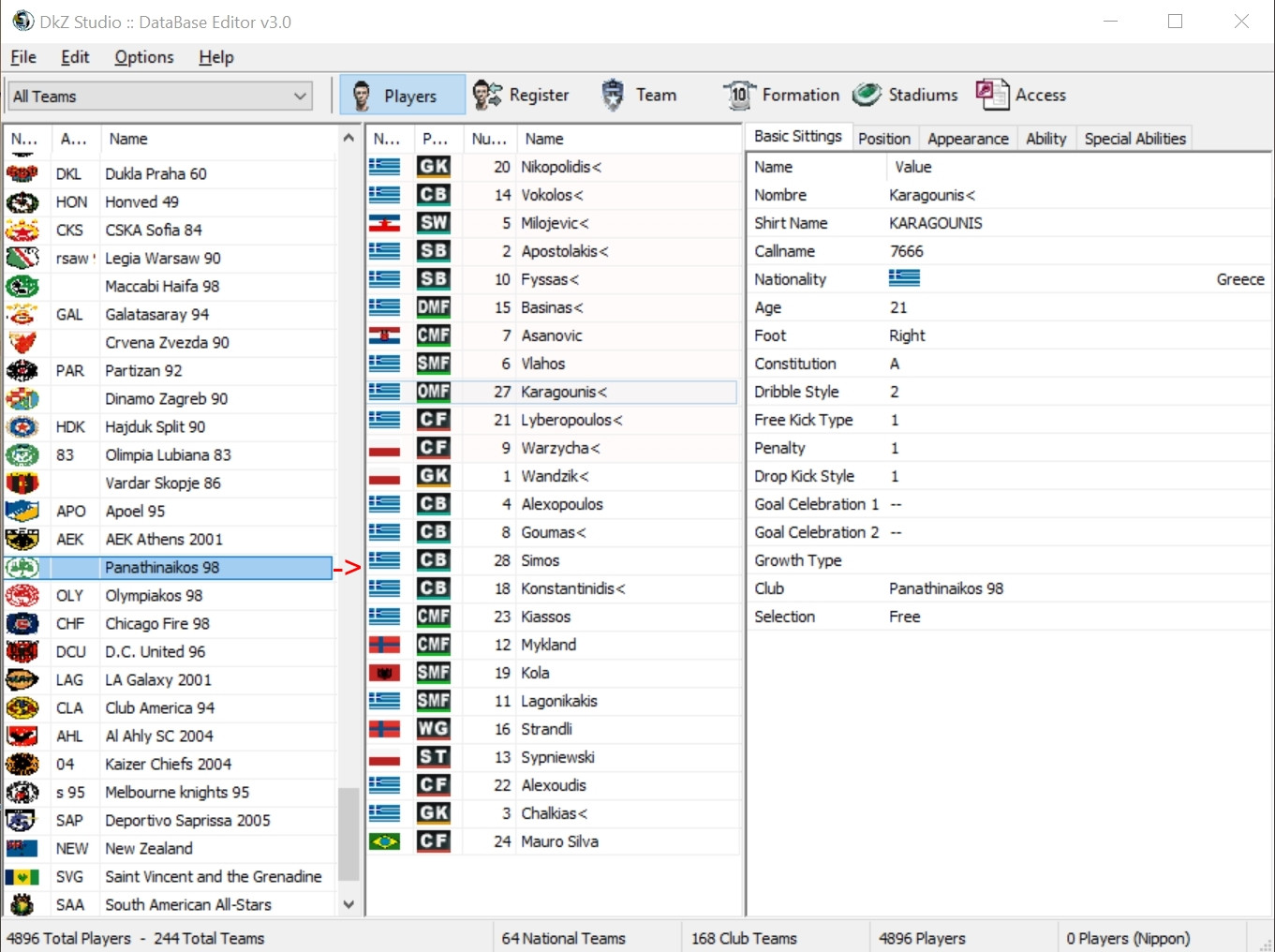Open the Options menu
Viewport: 1275px width, 952px height.
[144, 57]
